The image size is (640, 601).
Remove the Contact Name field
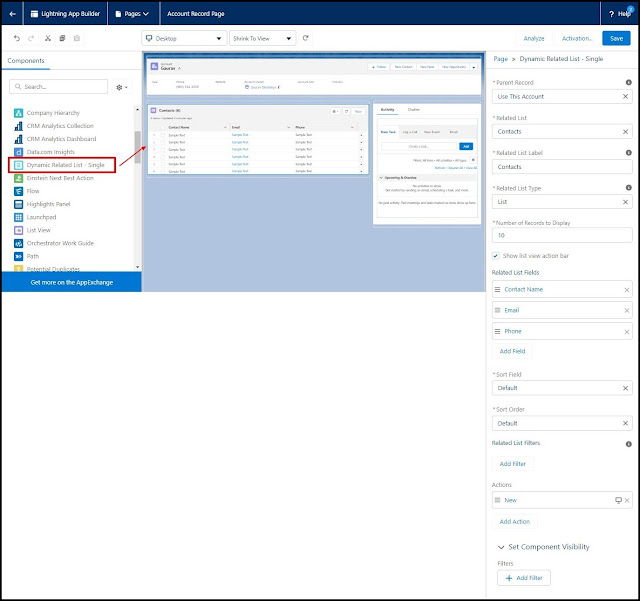click(x=627, y=290)
